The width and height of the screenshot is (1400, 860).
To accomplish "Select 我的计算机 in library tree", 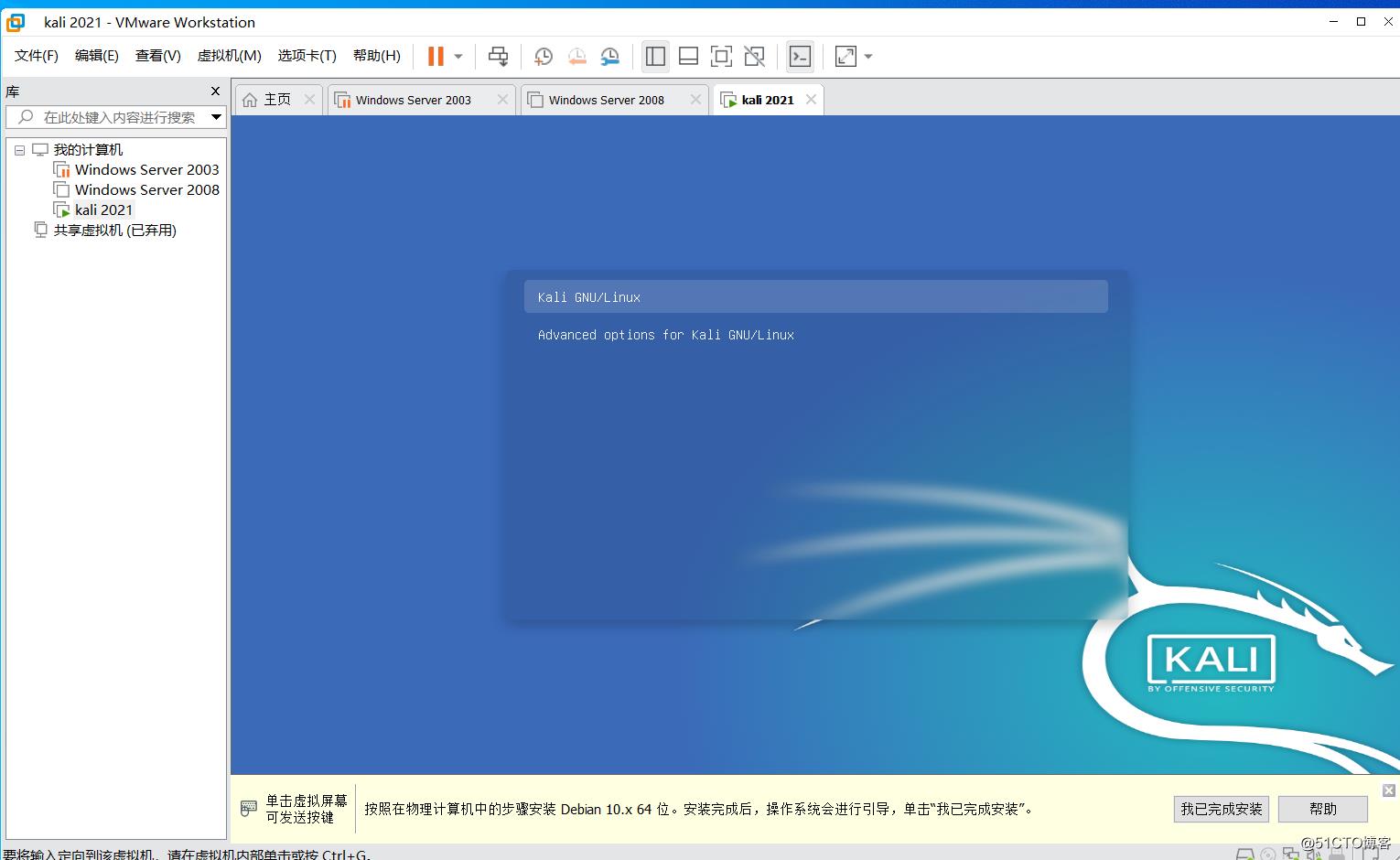I will tap(88, 149).
